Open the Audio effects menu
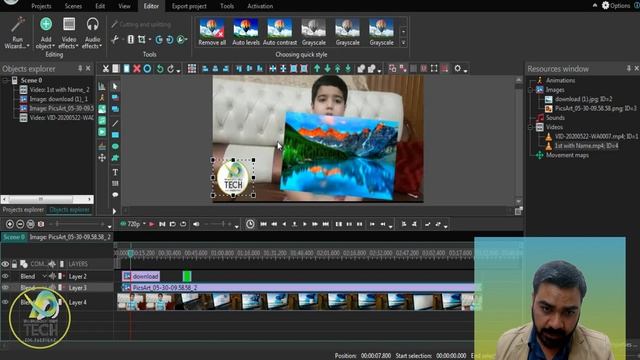The width and height of the screenshot is (640, 360). pos(92,33)
